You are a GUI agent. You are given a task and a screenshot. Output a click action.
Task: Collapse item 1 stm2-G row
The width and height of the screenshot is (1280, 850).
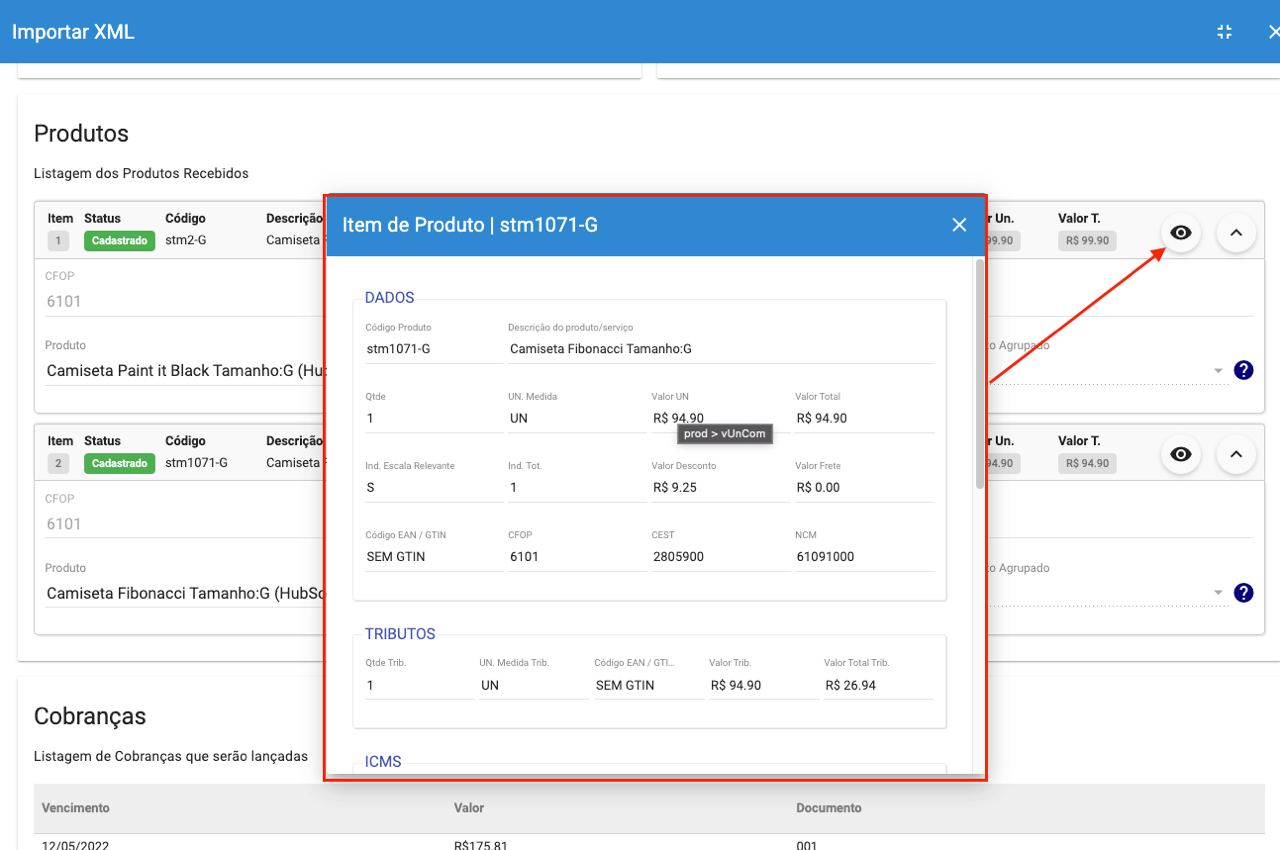1236,232
